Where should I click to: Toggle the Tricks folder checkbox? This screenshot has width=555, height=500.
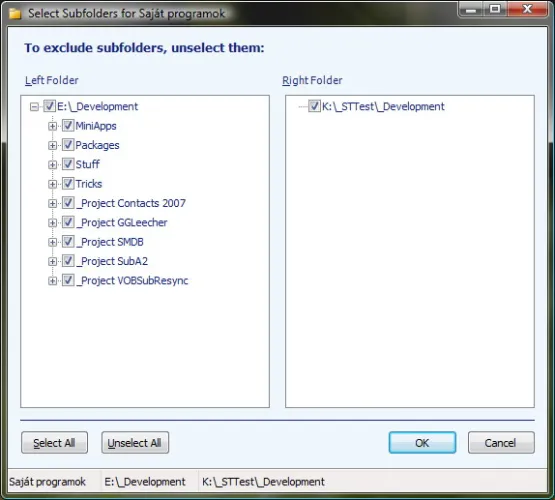click(x=68, y=184)
